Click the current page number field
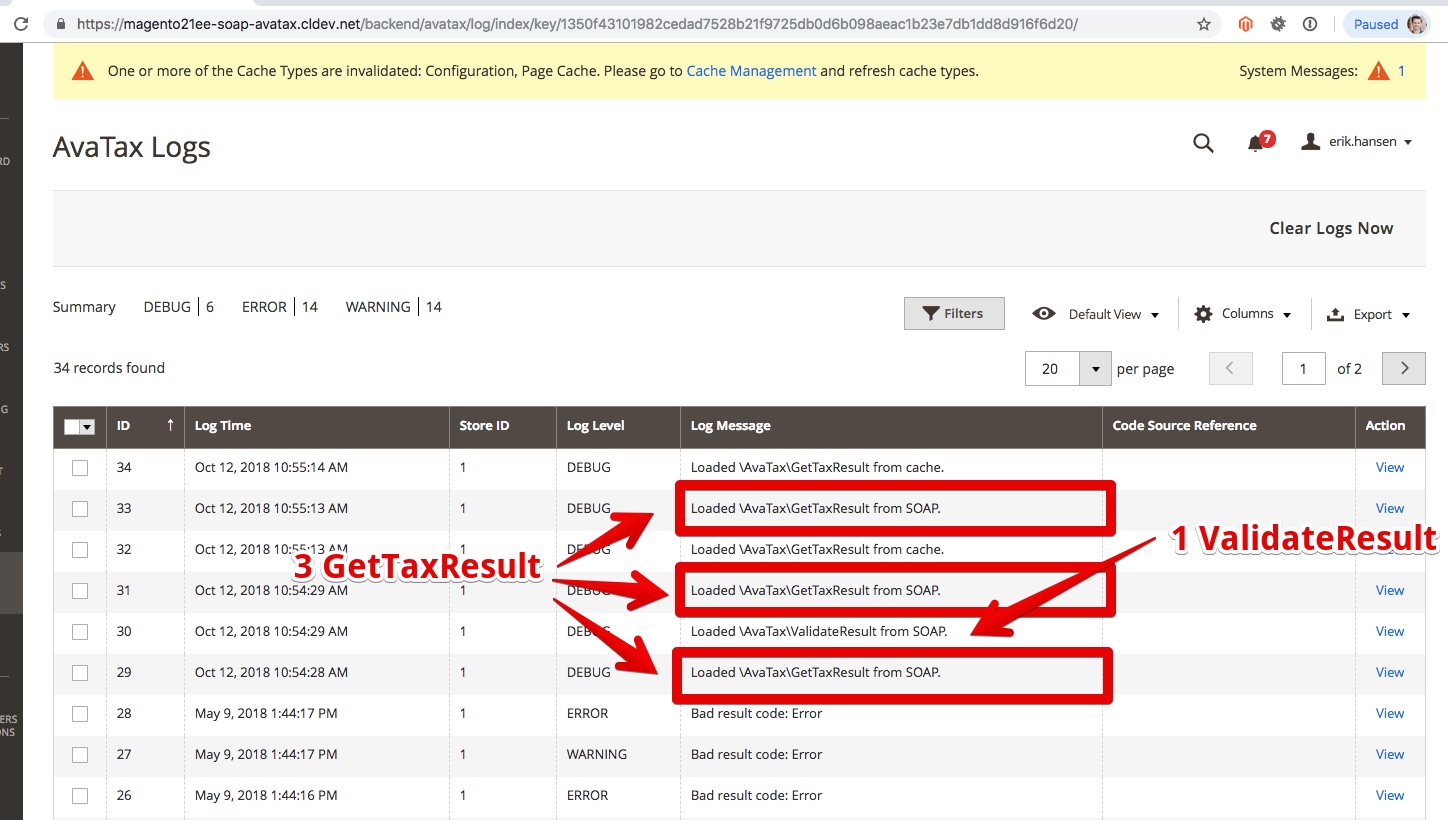The image size is (1448, 820). [1303, 369]
